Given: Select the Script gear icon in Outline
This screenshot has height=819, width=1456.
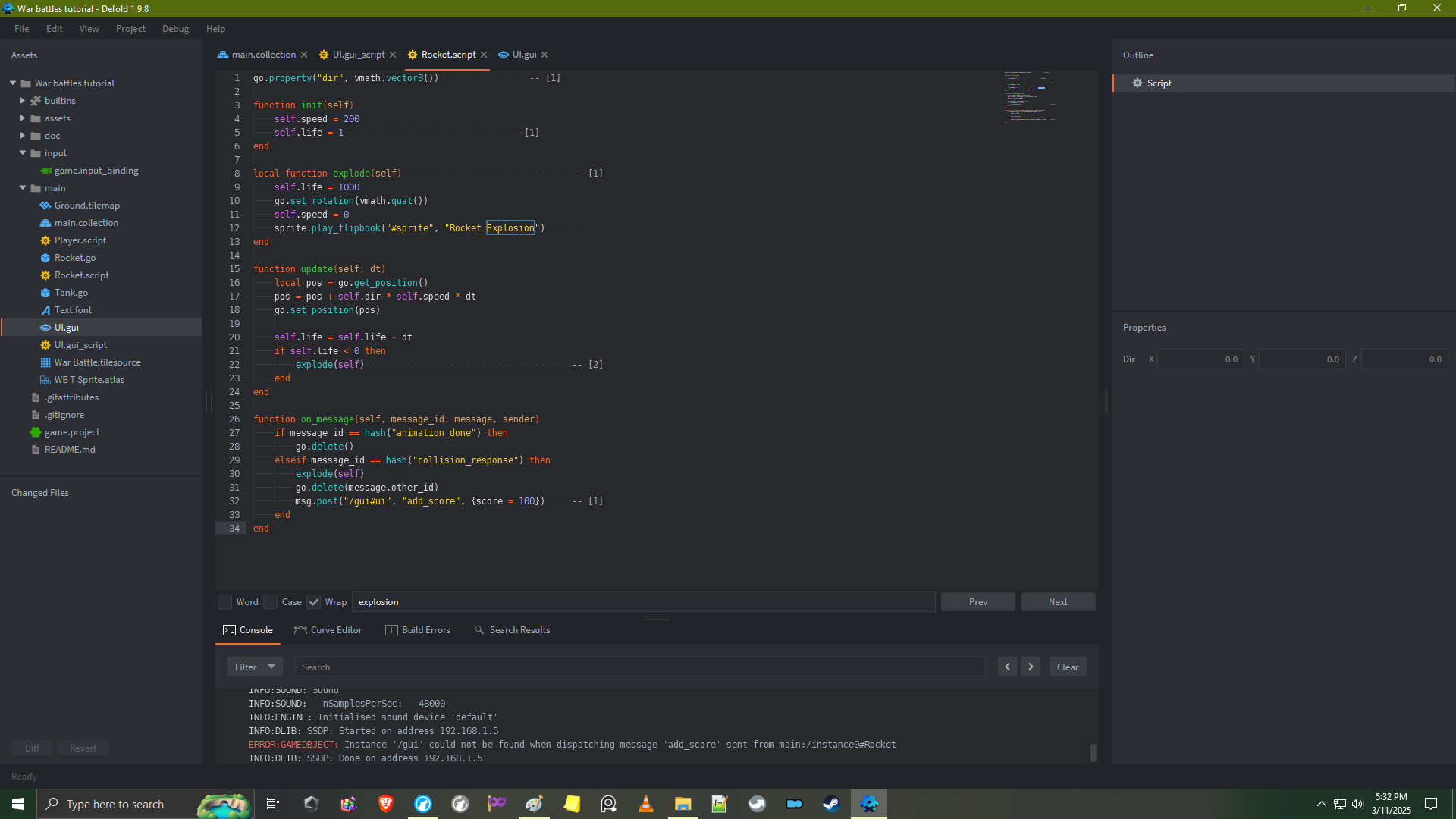Looking at the screenshot, I should pos(1137,83).
